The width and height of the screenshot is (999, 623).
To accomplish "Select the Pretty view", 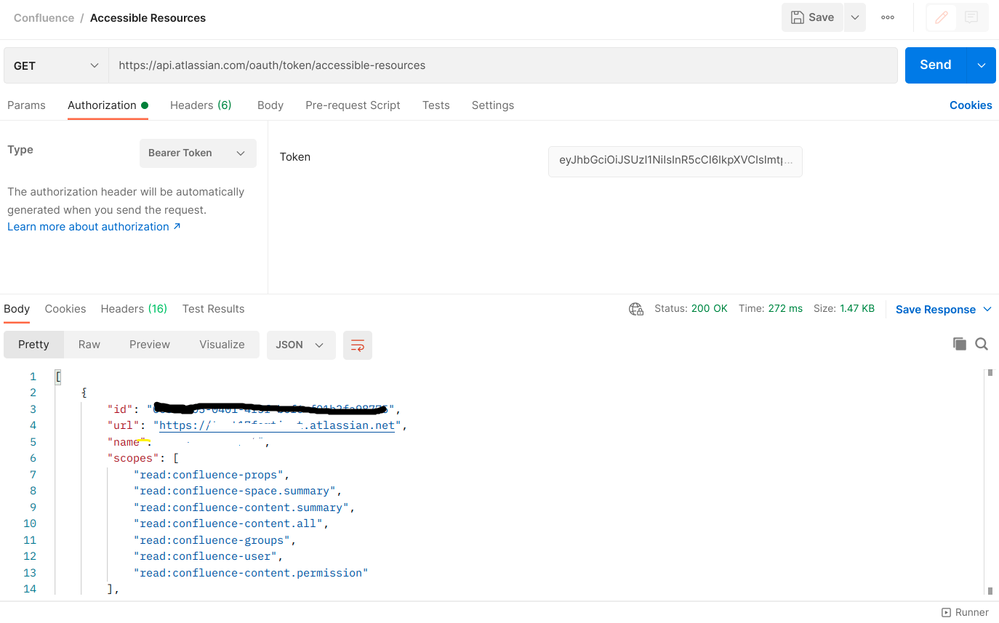I will (x=33, y=345).
